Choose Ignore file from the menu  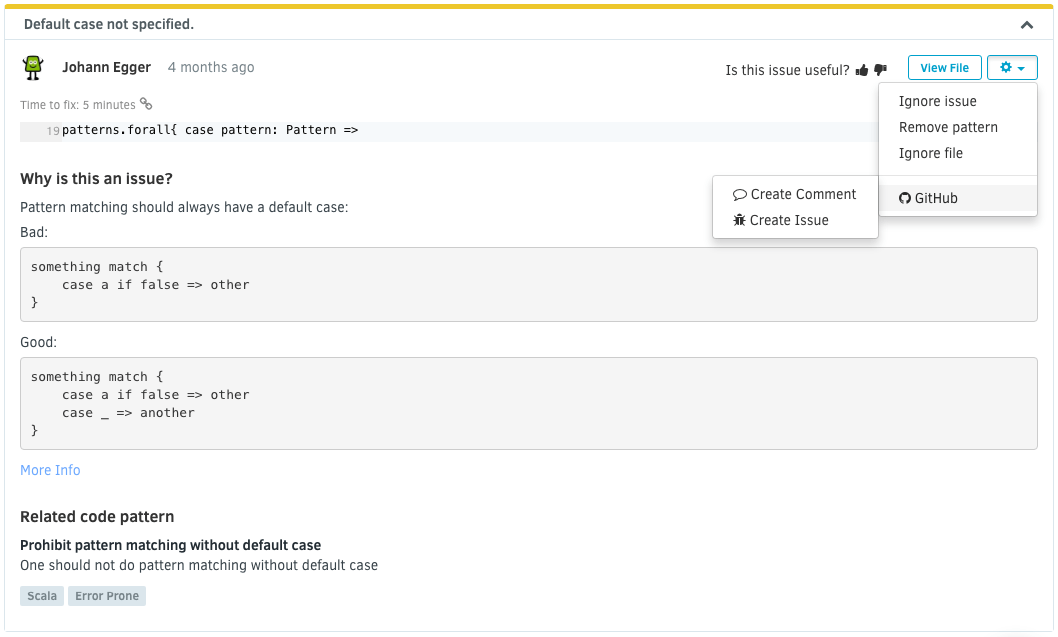point(930,153)
